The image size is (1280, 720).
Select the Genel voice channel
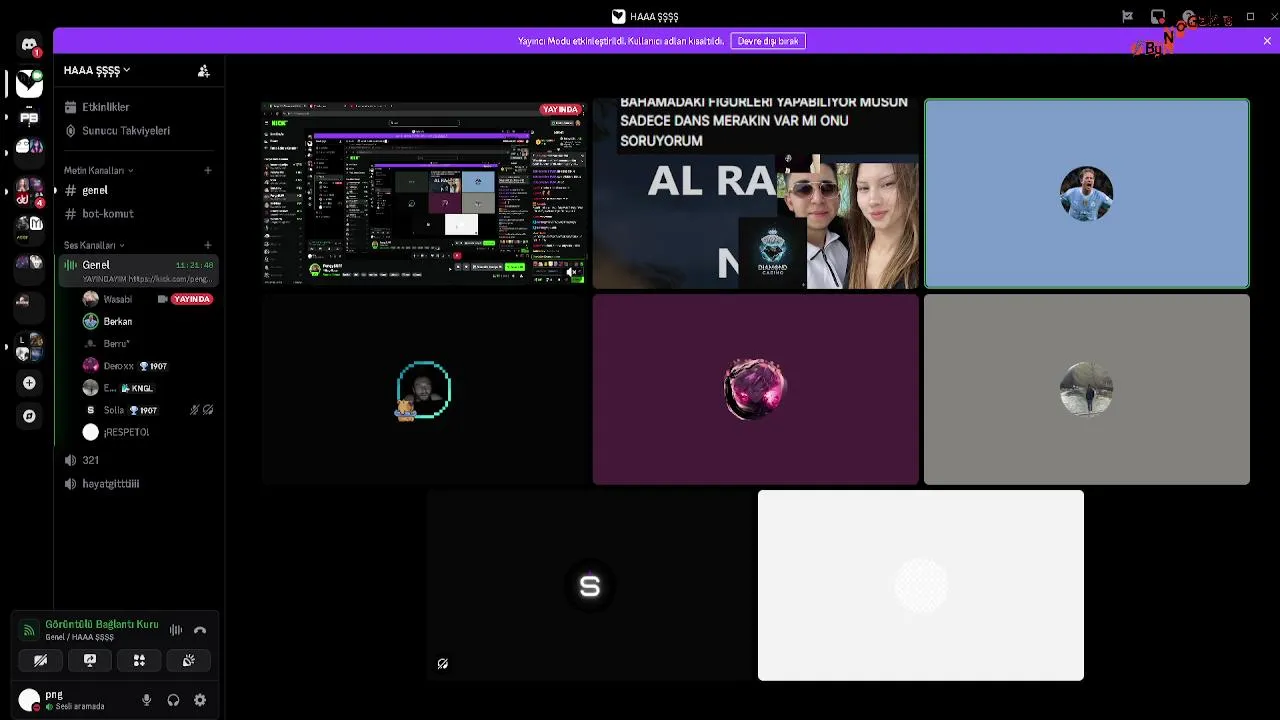pyautogui.click(x=139, y=271)
